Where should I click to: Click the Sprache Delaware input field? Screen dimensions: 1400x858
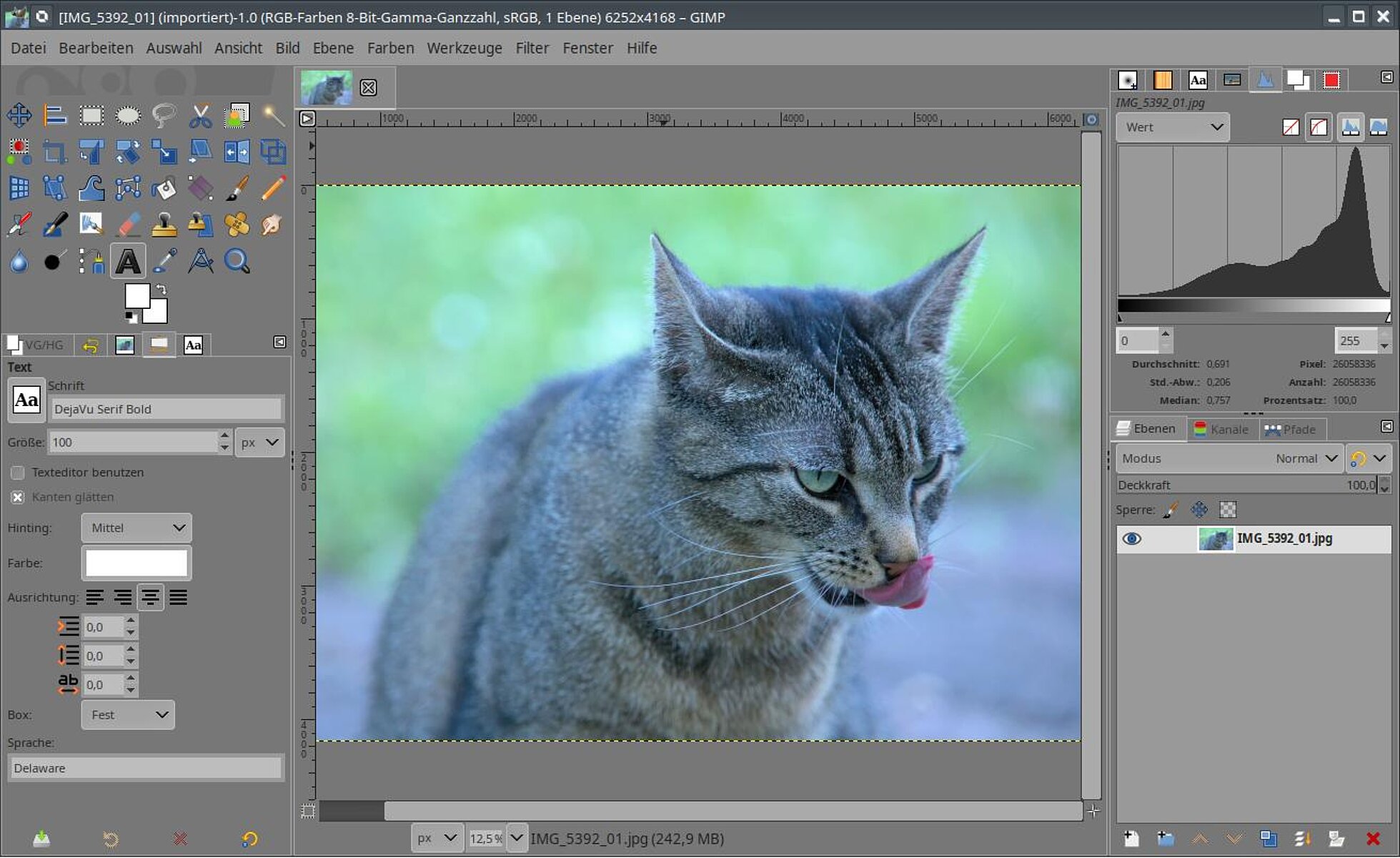(146, 768)
